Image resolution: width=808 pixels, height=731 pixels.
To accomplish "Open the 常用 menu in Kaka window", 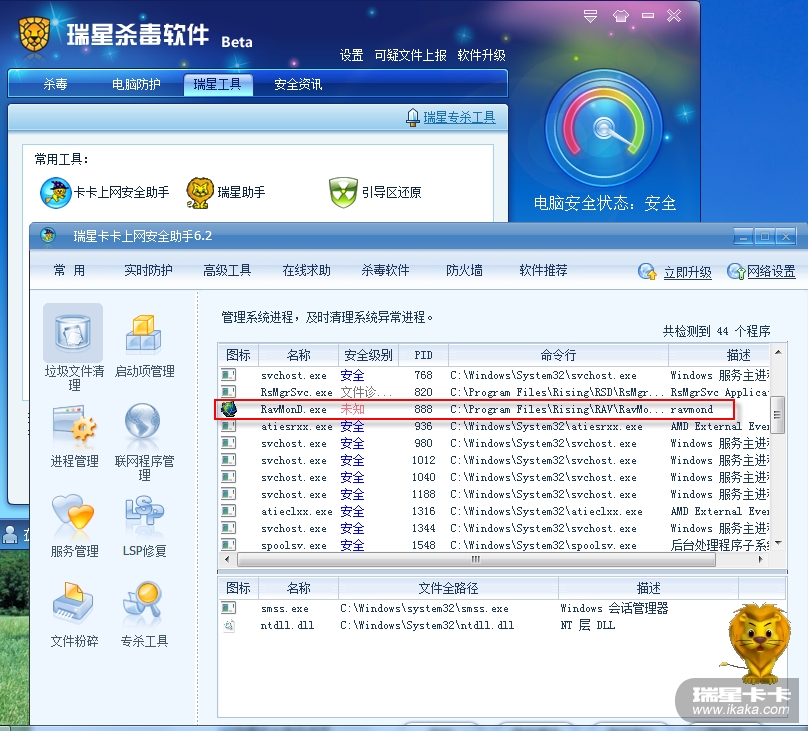I will coord(69,270).
